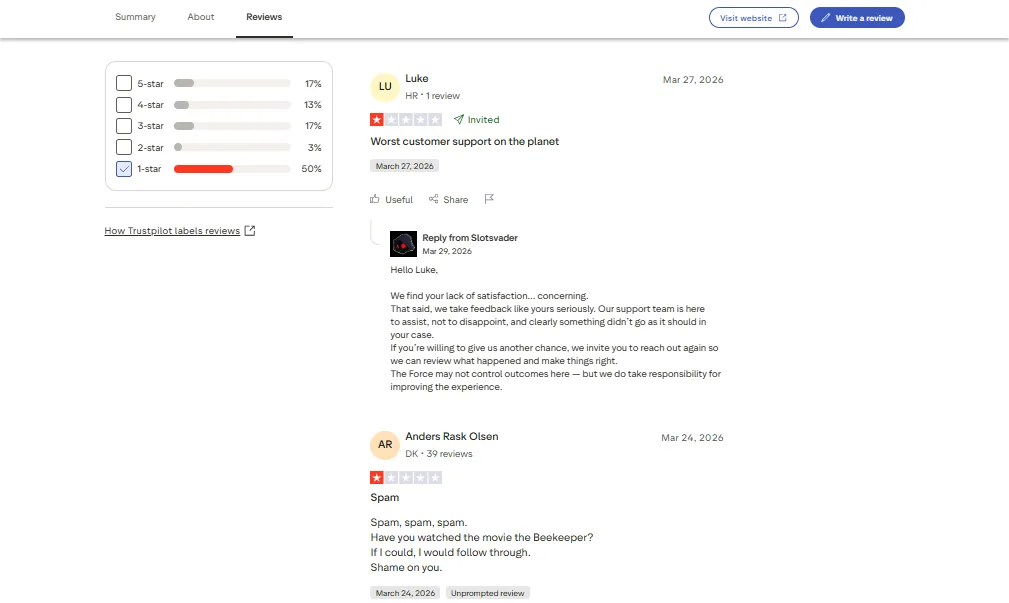
Task: Click the LU avatar for Luke
Action: tap(385, 86)
